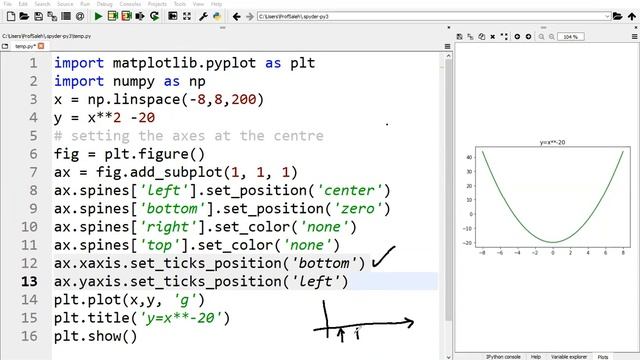Open the Plots pane options hamburger menu
Image resolution: width=640 pixels, height=360 pixels.
click(635, 37)
